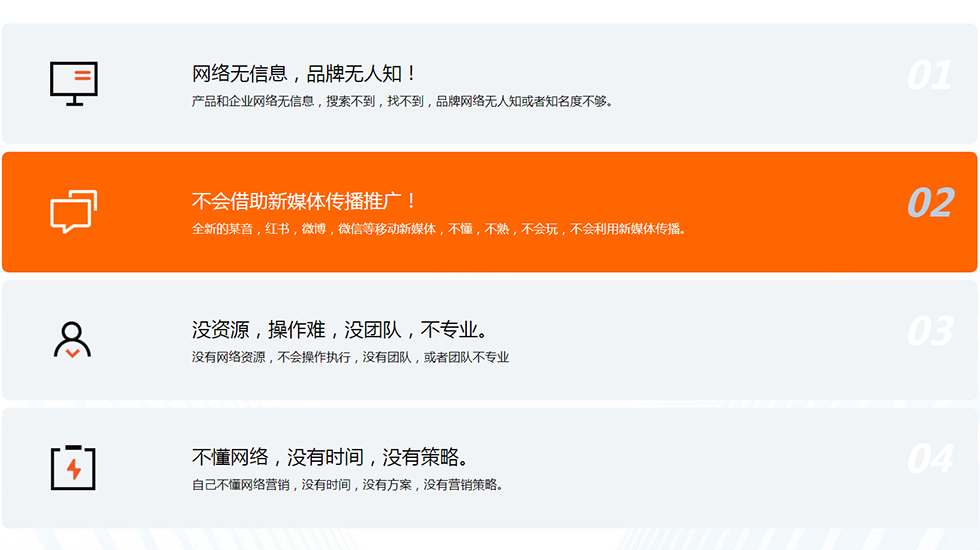This screenshot has height=550, width=980.
Task: Click the computer monitor icon
Action: click(x=74, y=84)
